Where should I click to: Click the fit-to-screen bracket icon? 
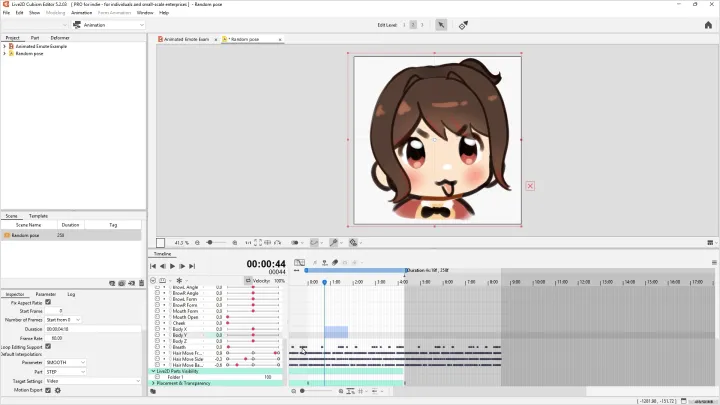[x=258, y=242]
